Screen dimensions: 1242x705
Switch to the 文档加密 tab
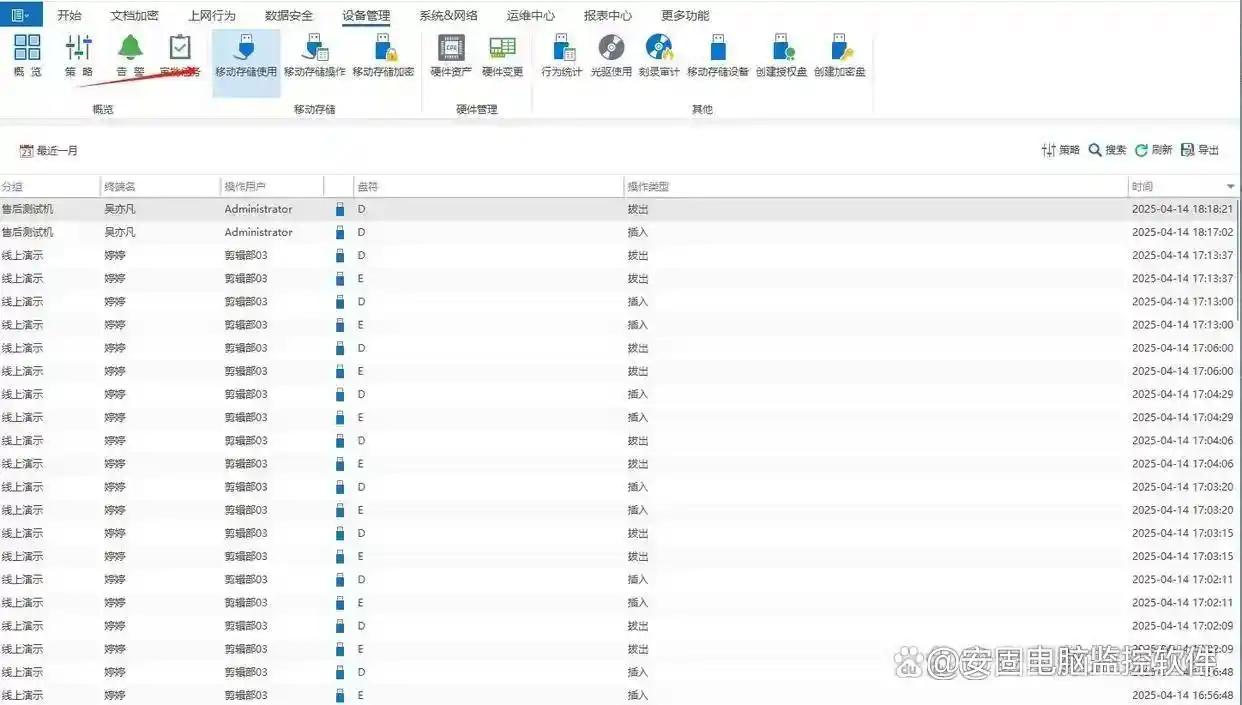(x=134, y=16)
